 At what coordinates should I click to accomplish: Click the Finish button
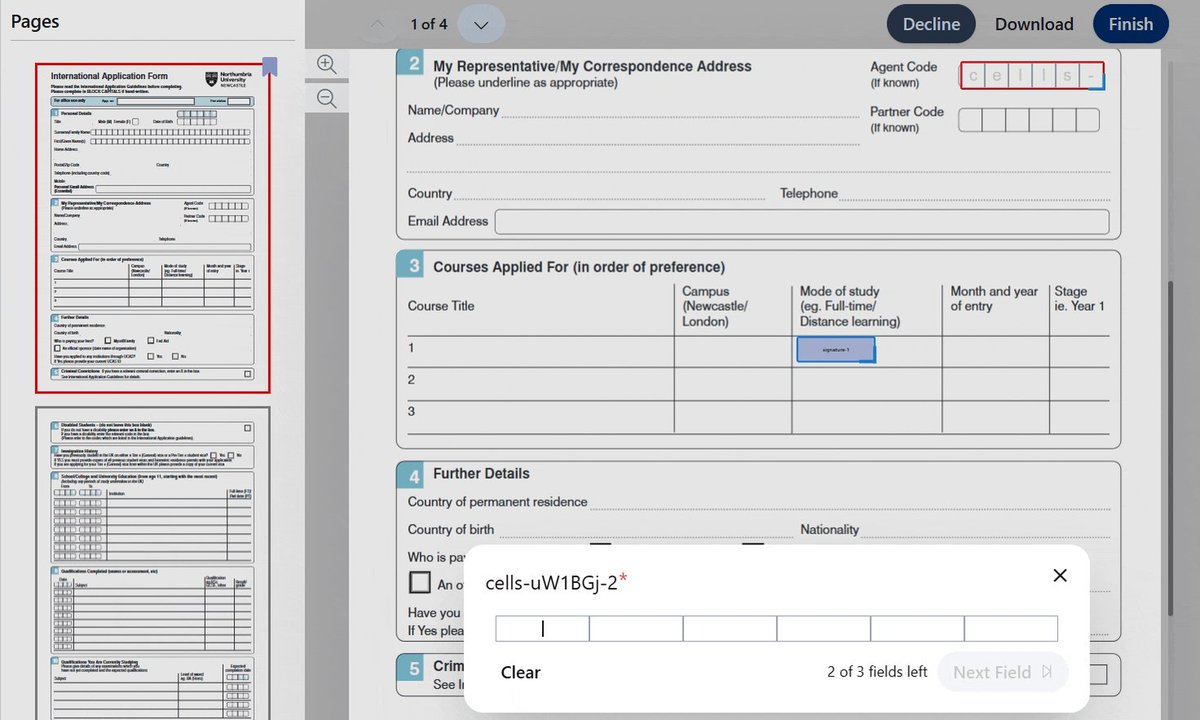pyautogui.click(x=1131, y=24)
